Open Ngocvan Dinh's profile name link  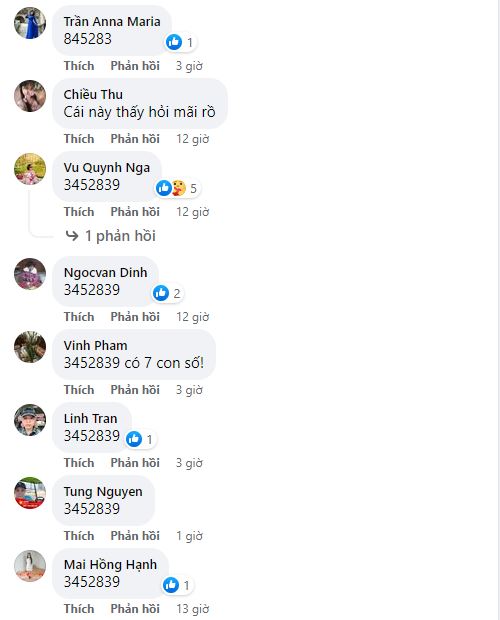click(x=106, y=272)
